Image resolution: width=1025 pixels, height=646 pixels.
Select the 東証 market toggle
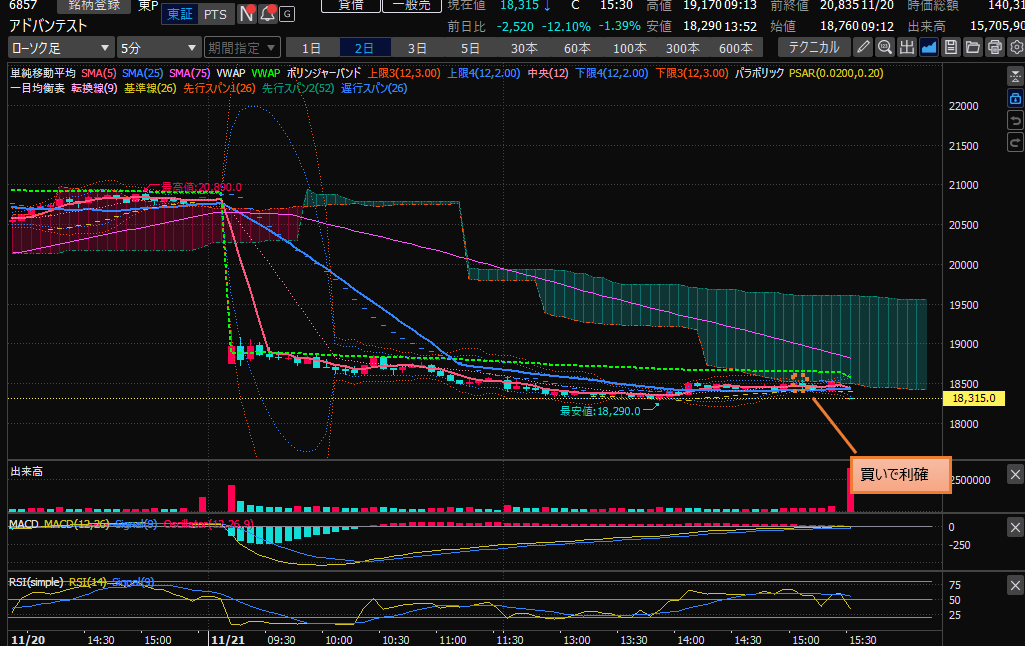(x=179, y=14)
